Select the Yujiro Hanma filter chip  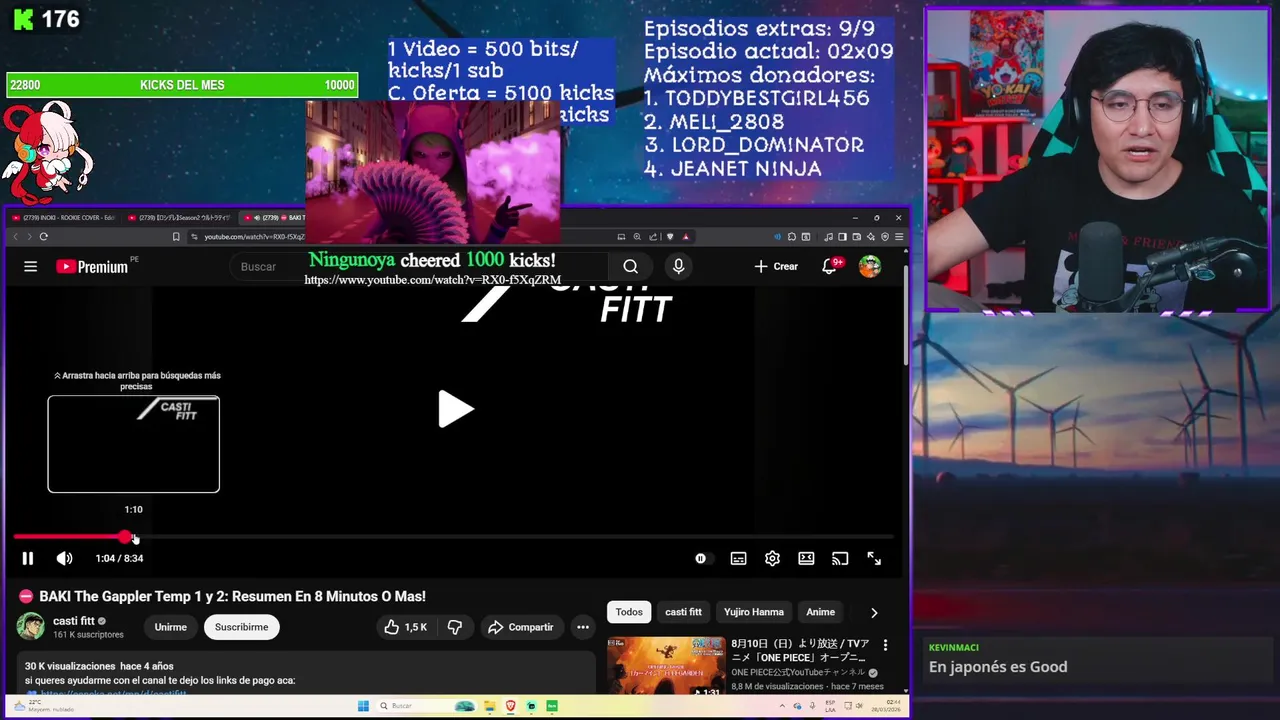[754, 612]
